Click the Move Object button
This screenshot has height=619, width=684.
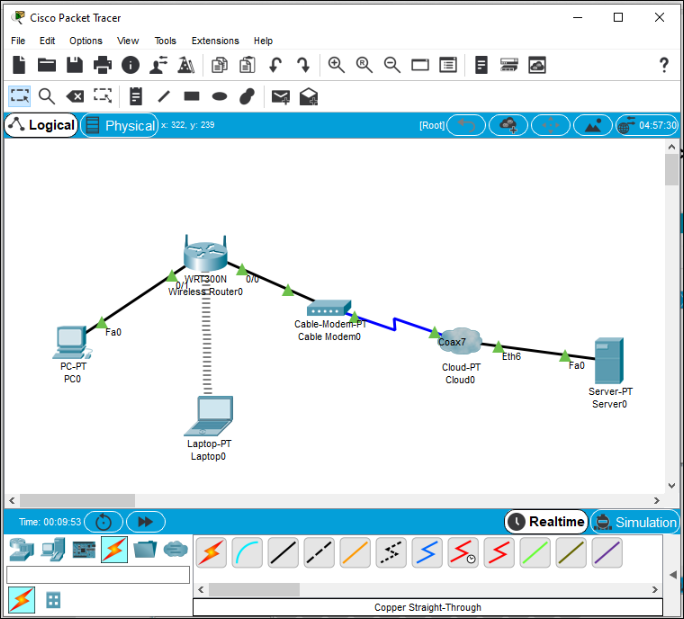tap(551, 126)
